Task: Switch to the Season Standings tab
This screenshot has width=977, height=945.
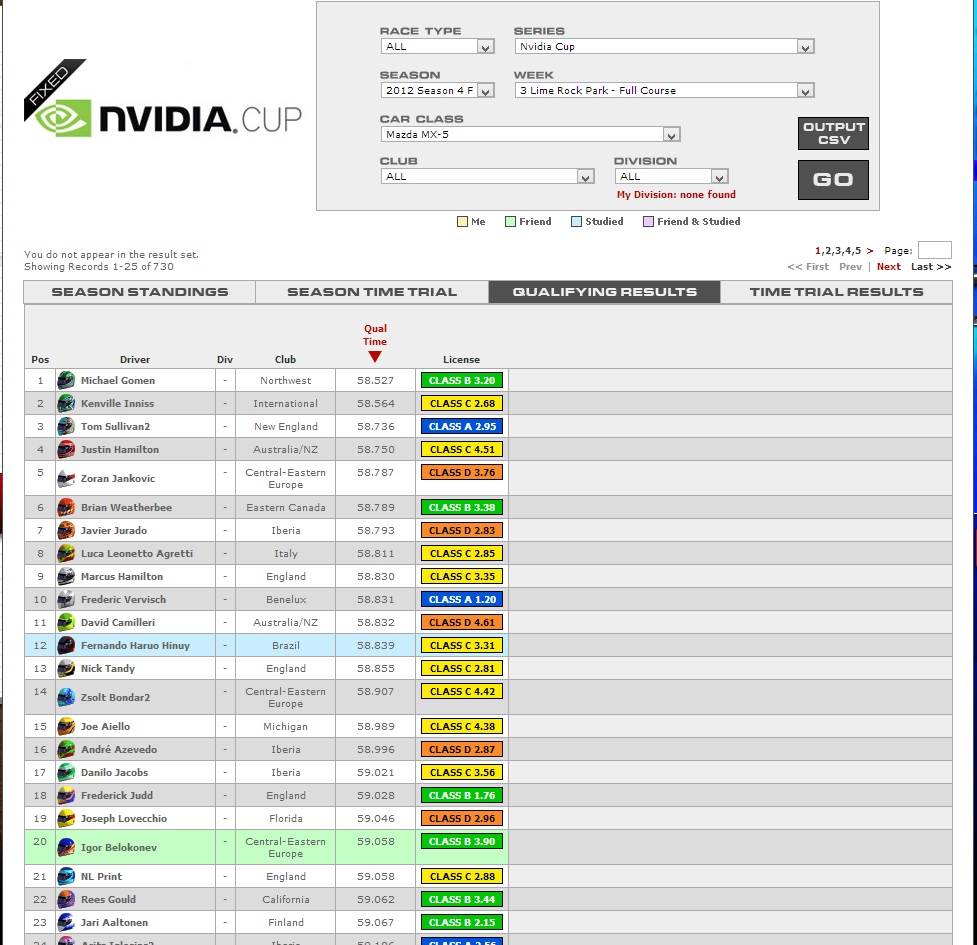Action: [x=140, y=292]
